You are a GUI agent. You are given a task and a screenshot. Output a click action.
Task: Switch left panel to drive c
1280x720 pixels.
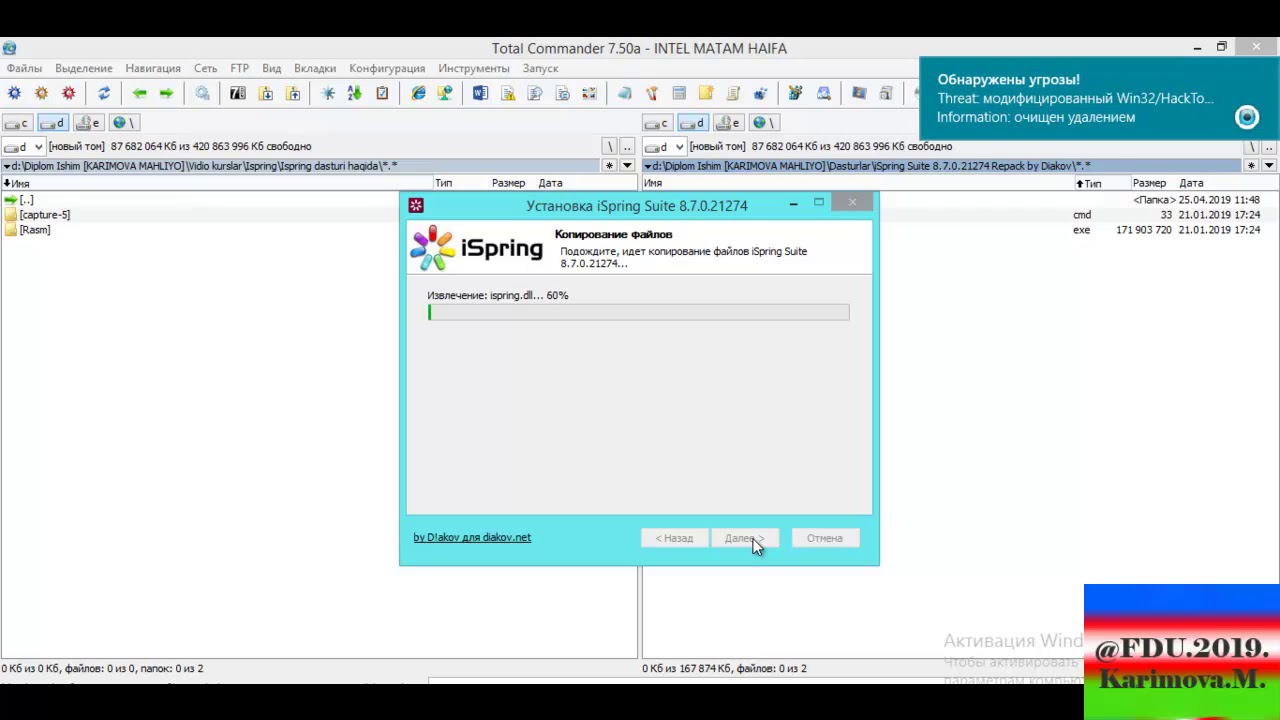coord(17,122)
